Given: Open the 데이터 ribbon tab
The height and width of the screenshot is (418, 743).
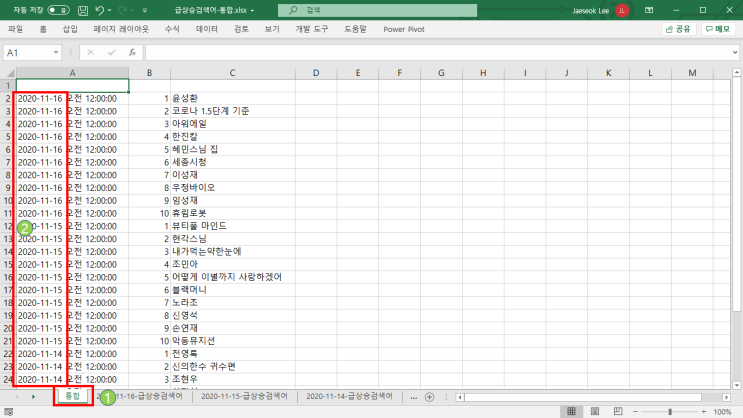Looking at the screenshot, I should tap(207, 30).
